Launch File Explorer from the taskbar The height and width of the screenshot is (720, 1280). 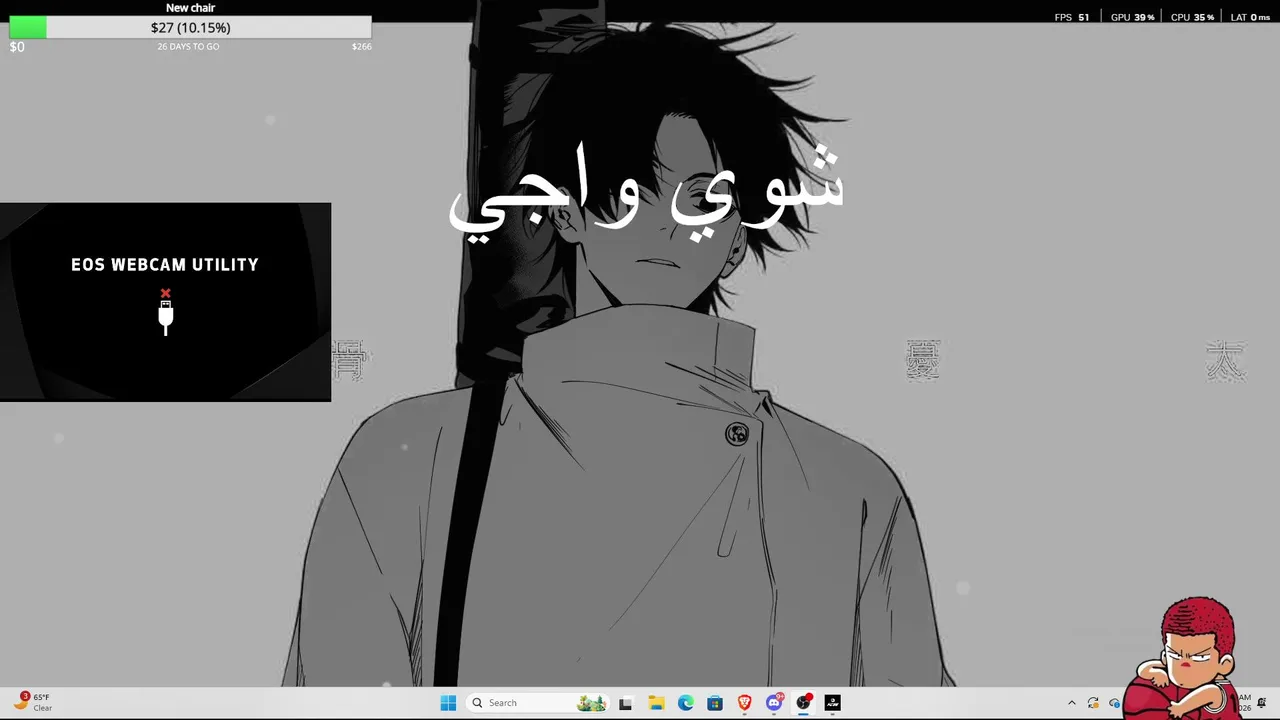[x=656, y=703]
